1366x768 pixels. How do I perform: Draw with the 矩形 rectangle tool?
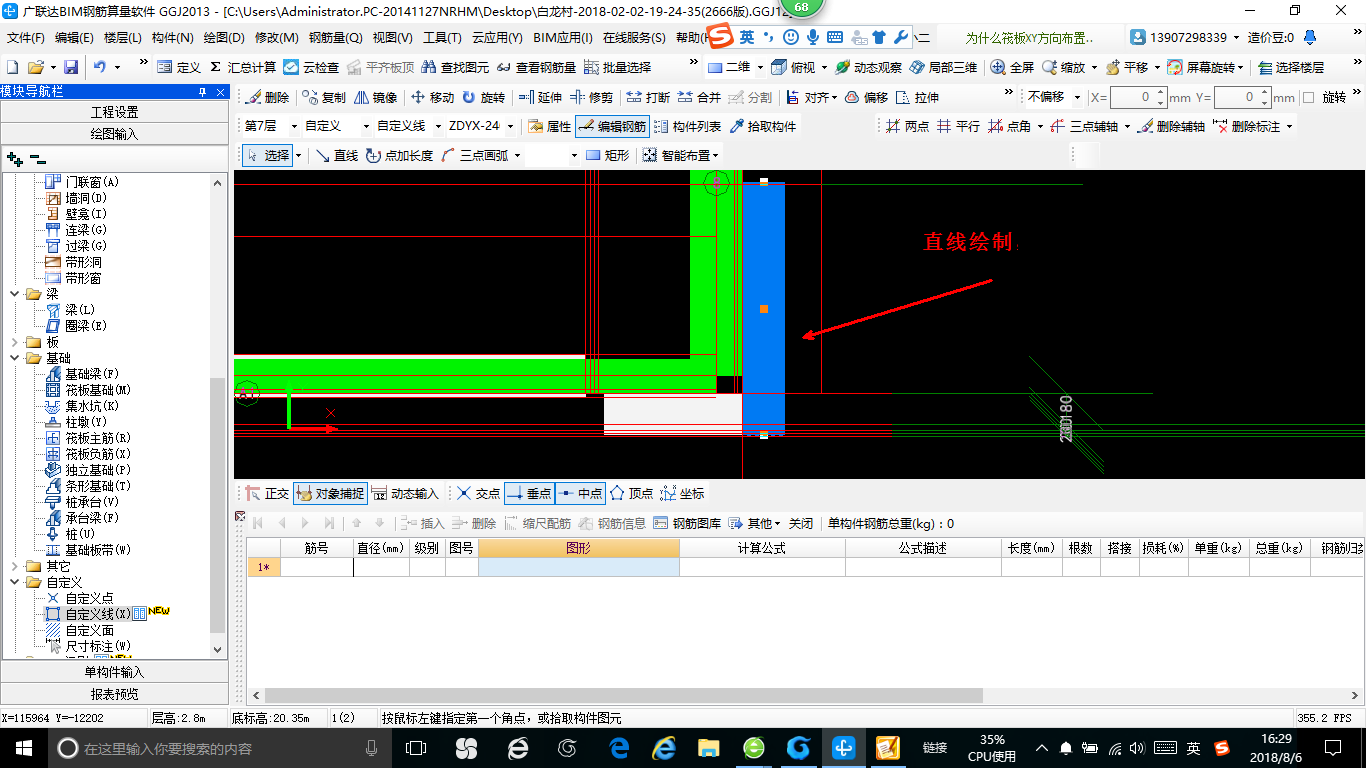[x=608, y=155]
